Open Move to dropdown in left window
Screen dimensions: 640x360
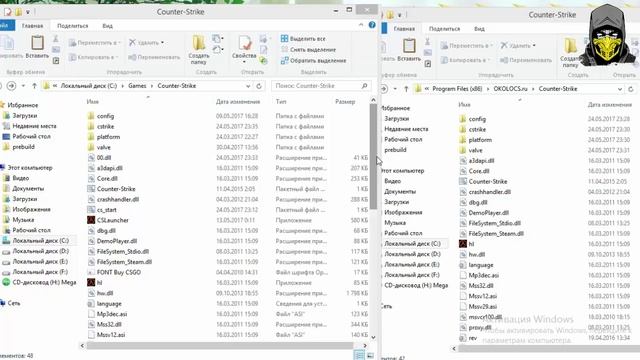95,43
